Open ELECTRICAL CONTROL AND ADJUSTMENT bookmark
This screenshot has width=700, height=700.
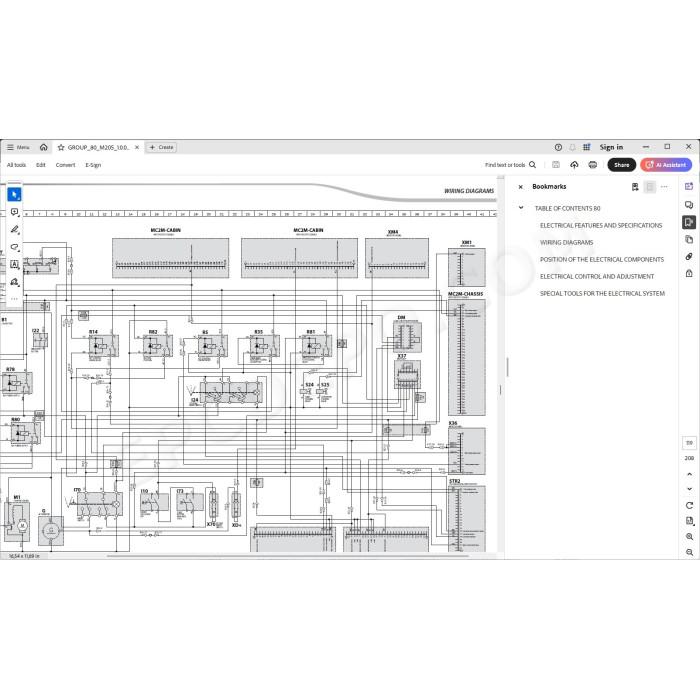(x=597, y=276)
